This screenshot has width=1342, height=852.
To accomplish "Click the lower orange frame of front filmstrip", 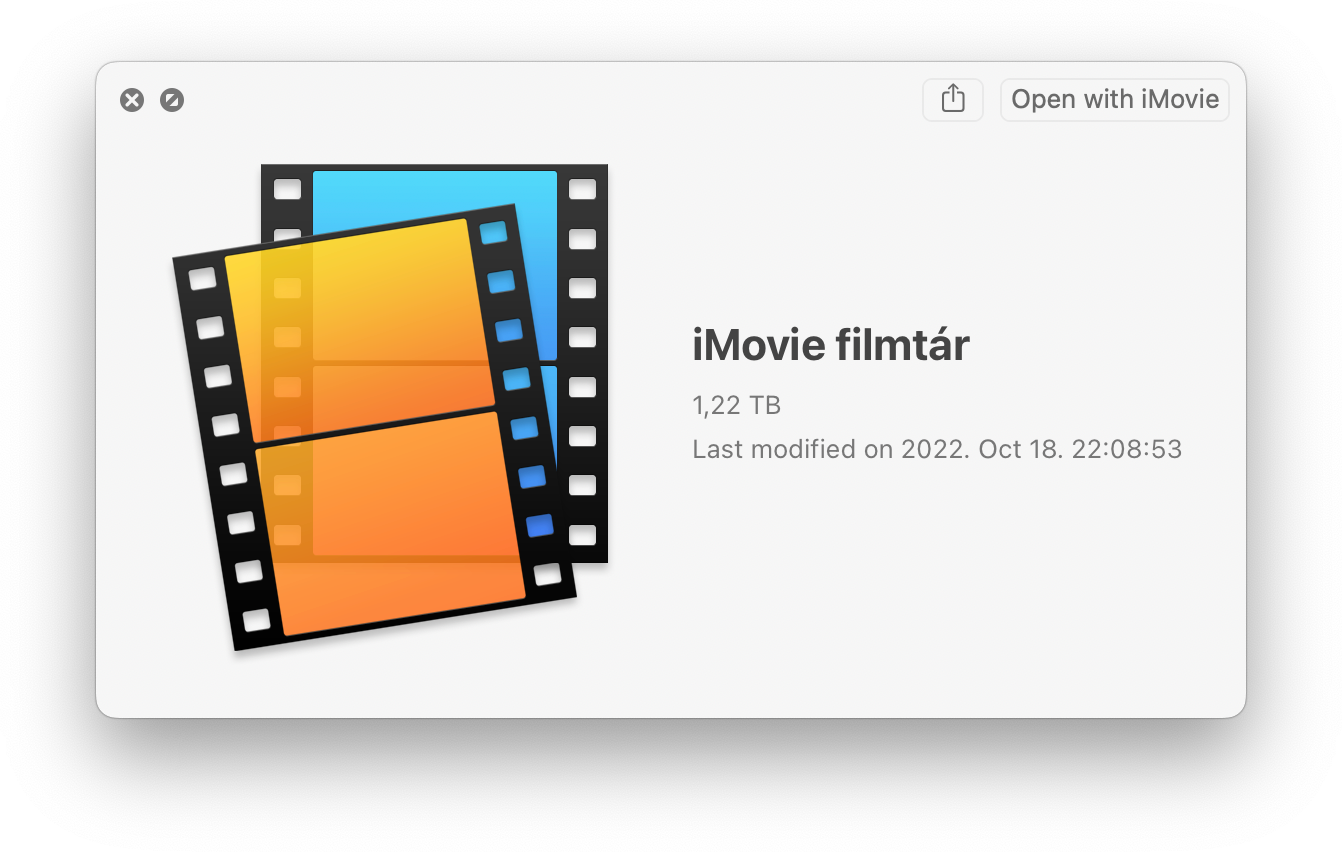I will pos(392,523).
